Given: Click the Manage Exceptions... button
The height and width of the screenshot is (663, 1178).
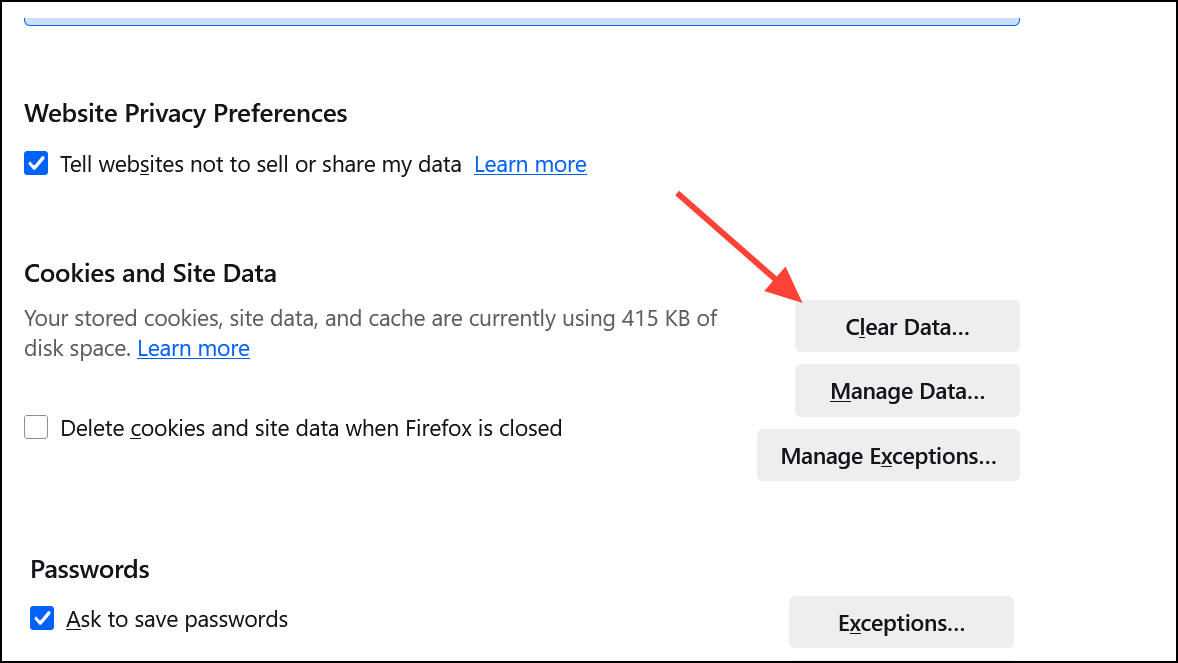Looking at the screenshot, I should 888,456.
